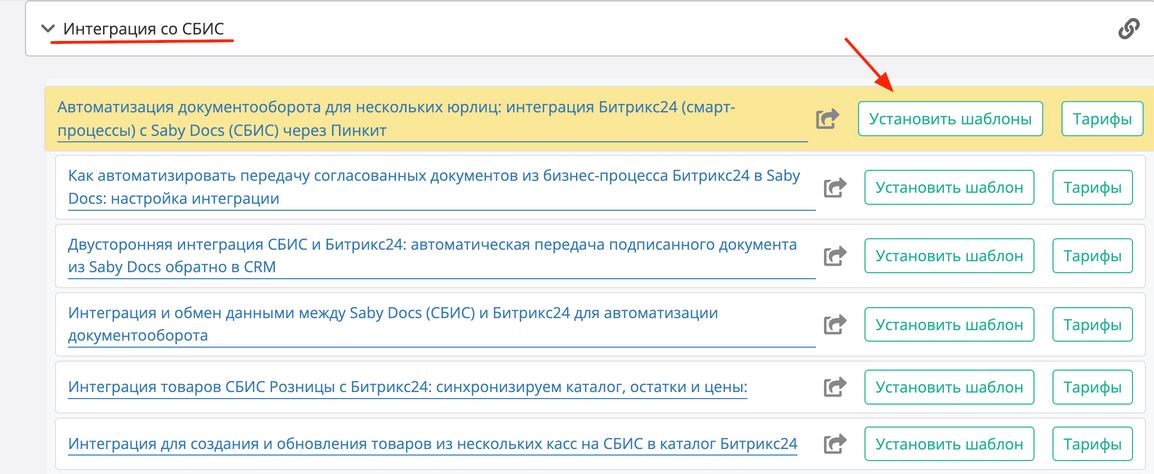1154x474 pixels.
Task: Install template for SBIS Retail products integration
Action: pyautogui.click(x=949, y=387)
